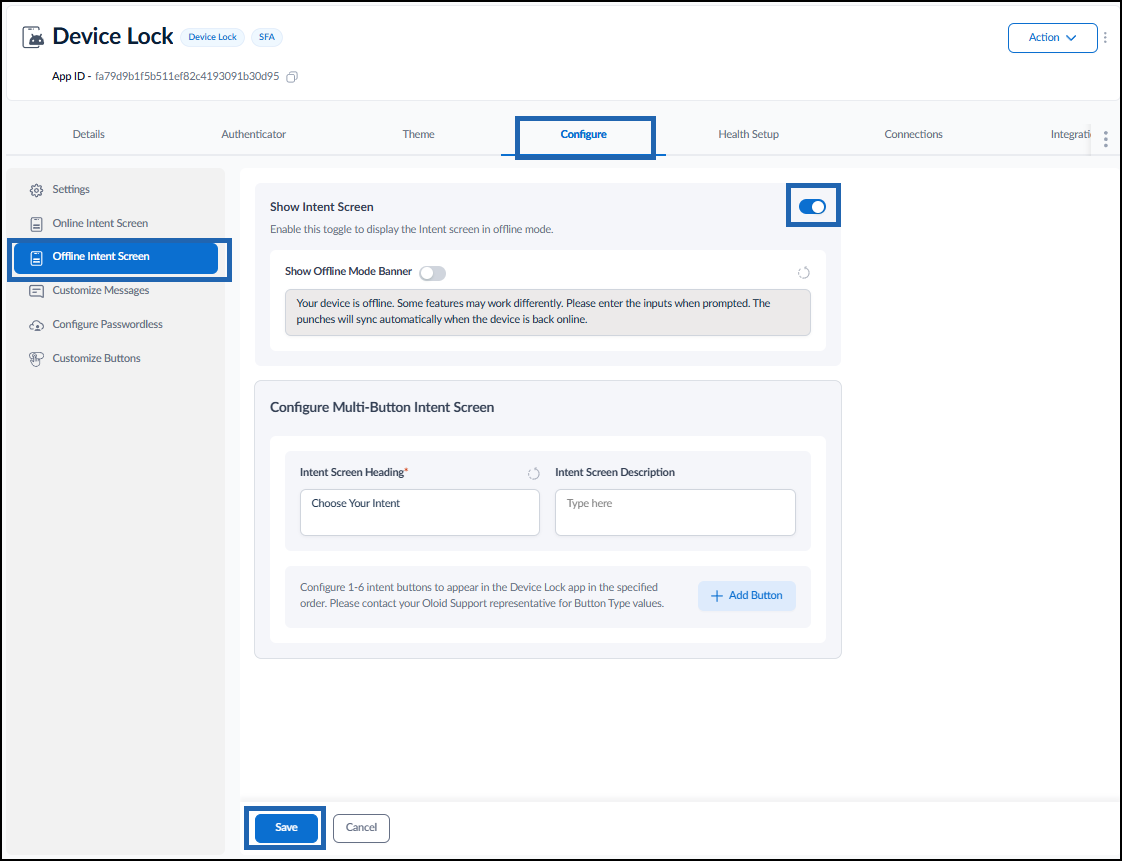This screenshot has height=861, width=1122.
Task: Click the Show Intent Screen label
Action: coord(322,207)
